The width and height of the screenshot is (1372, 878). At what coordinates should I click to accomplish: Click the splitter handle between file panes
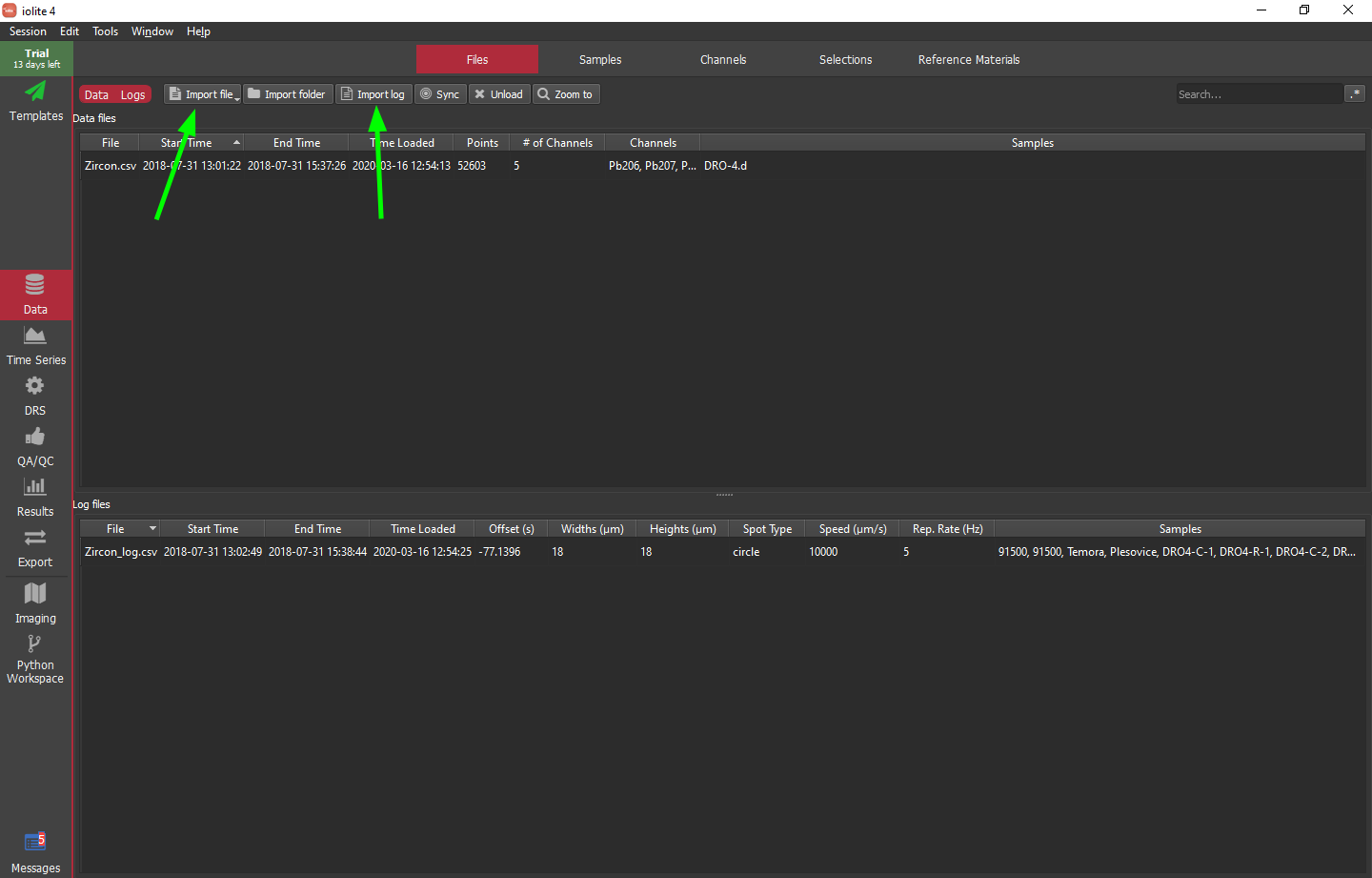(724, 495)
